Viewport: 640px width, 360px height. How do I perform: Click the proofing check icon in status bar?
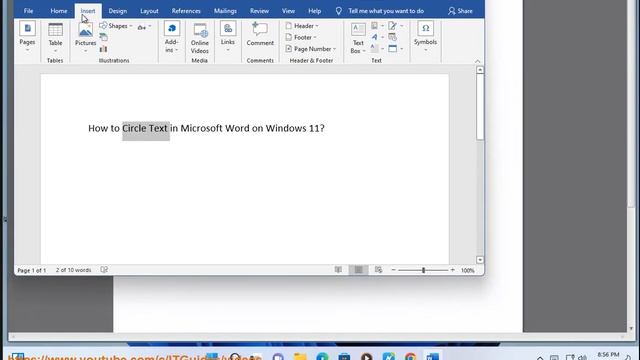pos(104,270)
